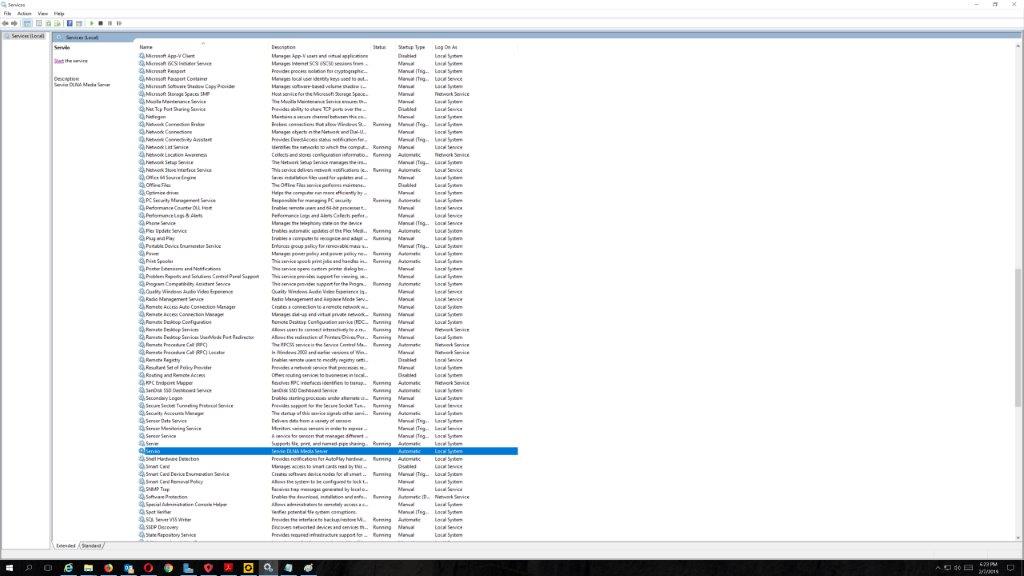Click the clock in the system tray
Viewport: 1024px width, 576px height.
988,568
